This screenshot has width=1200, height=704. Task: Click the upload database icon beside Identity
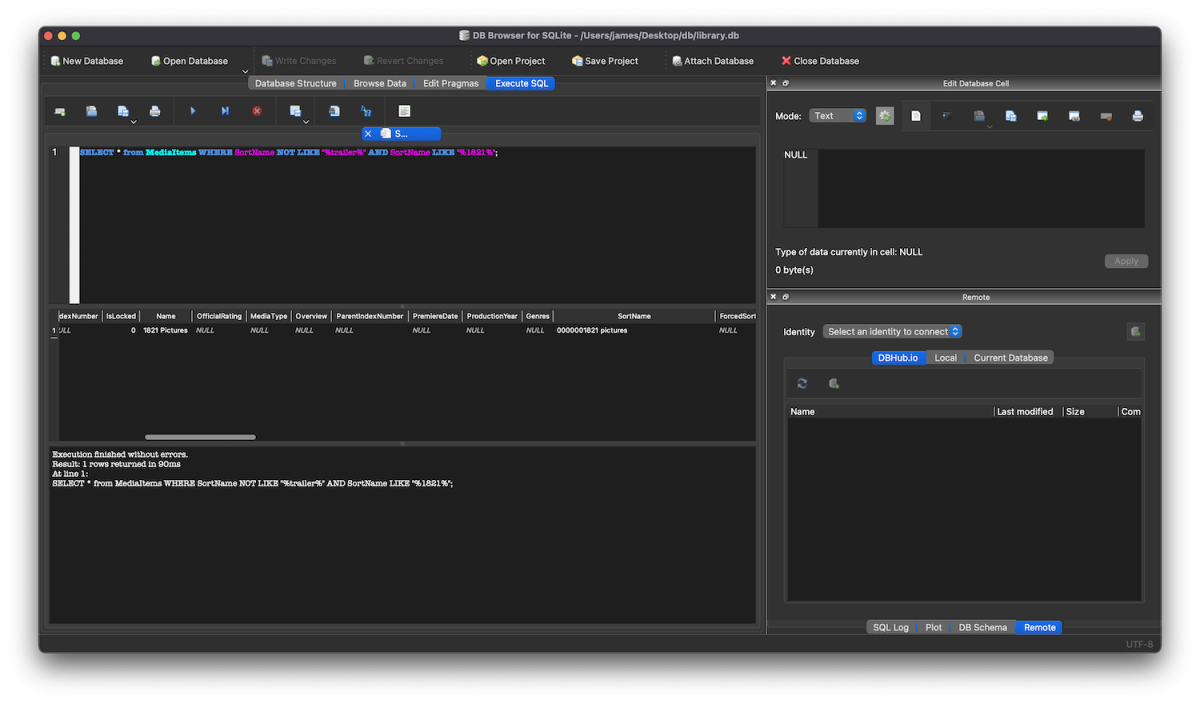(x=1136, y=331)
